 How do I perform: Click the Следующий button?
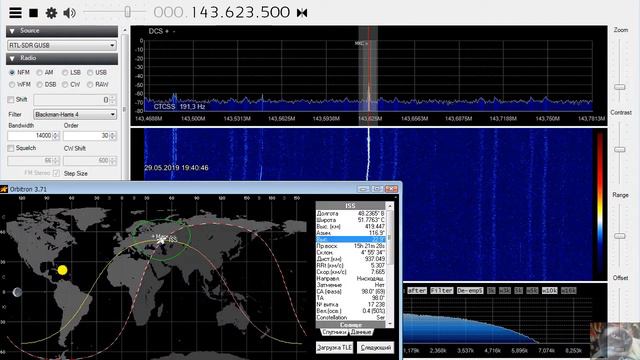point(376,348)
